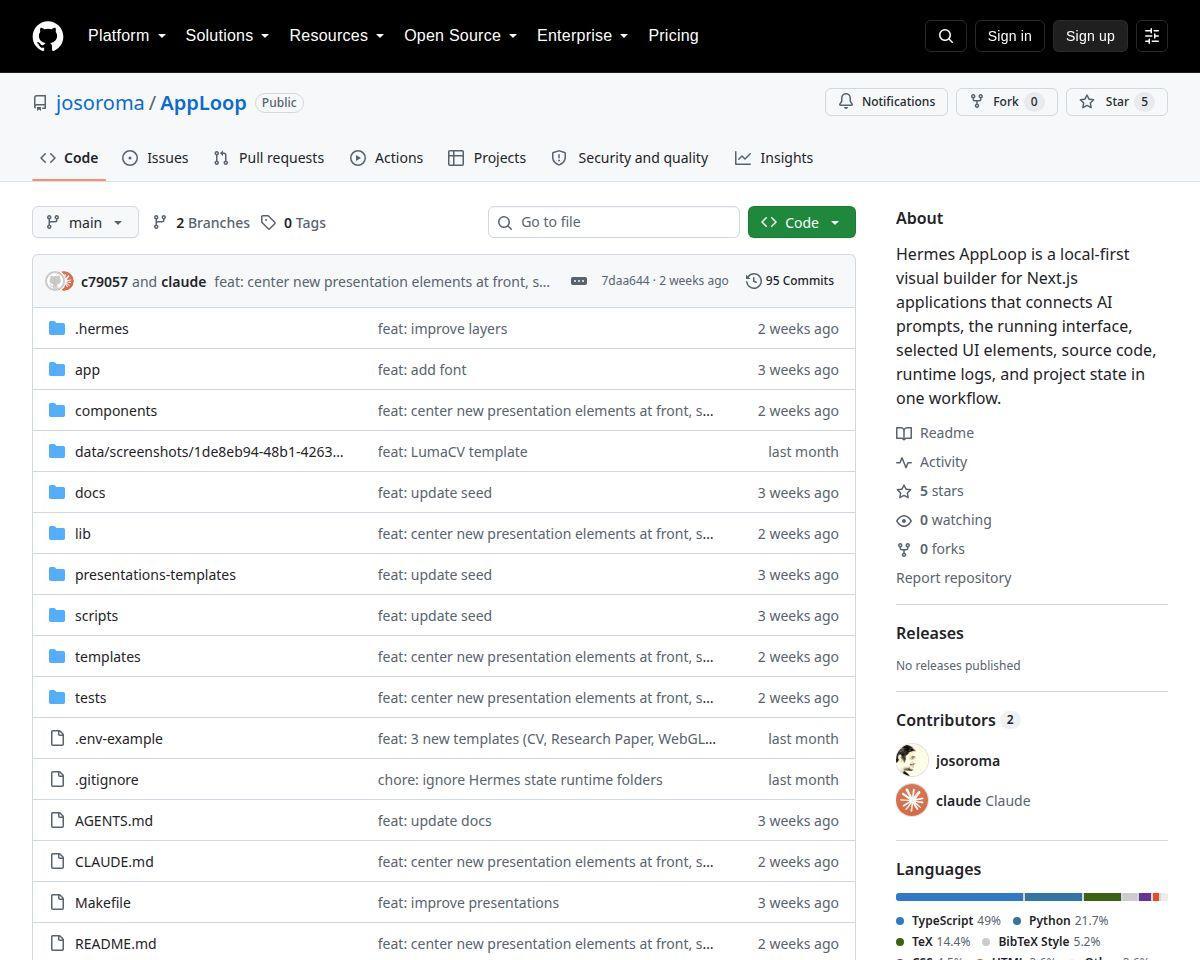Open the README.md file
Viewport: 1200px width, 960px height.
point(115,944)
